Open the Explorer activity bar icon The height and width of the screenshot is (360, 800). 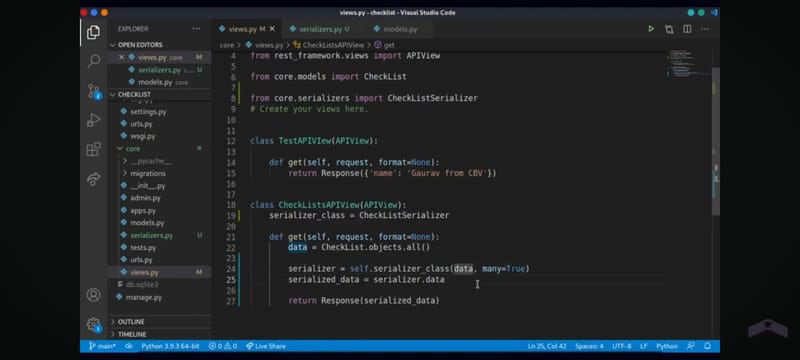click(93, 32)
